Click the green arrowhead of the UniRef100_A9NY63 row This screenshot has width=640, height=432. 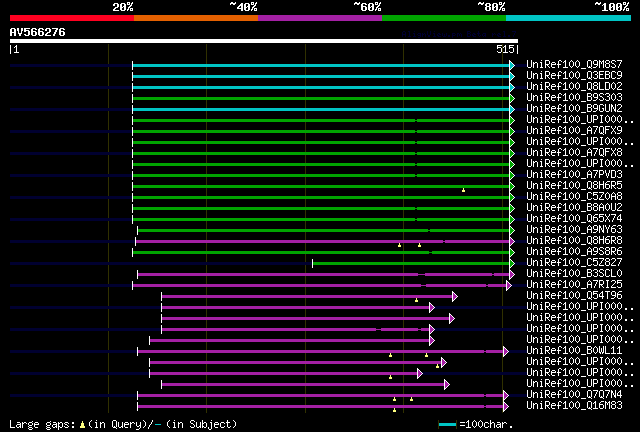coord(512,231)
